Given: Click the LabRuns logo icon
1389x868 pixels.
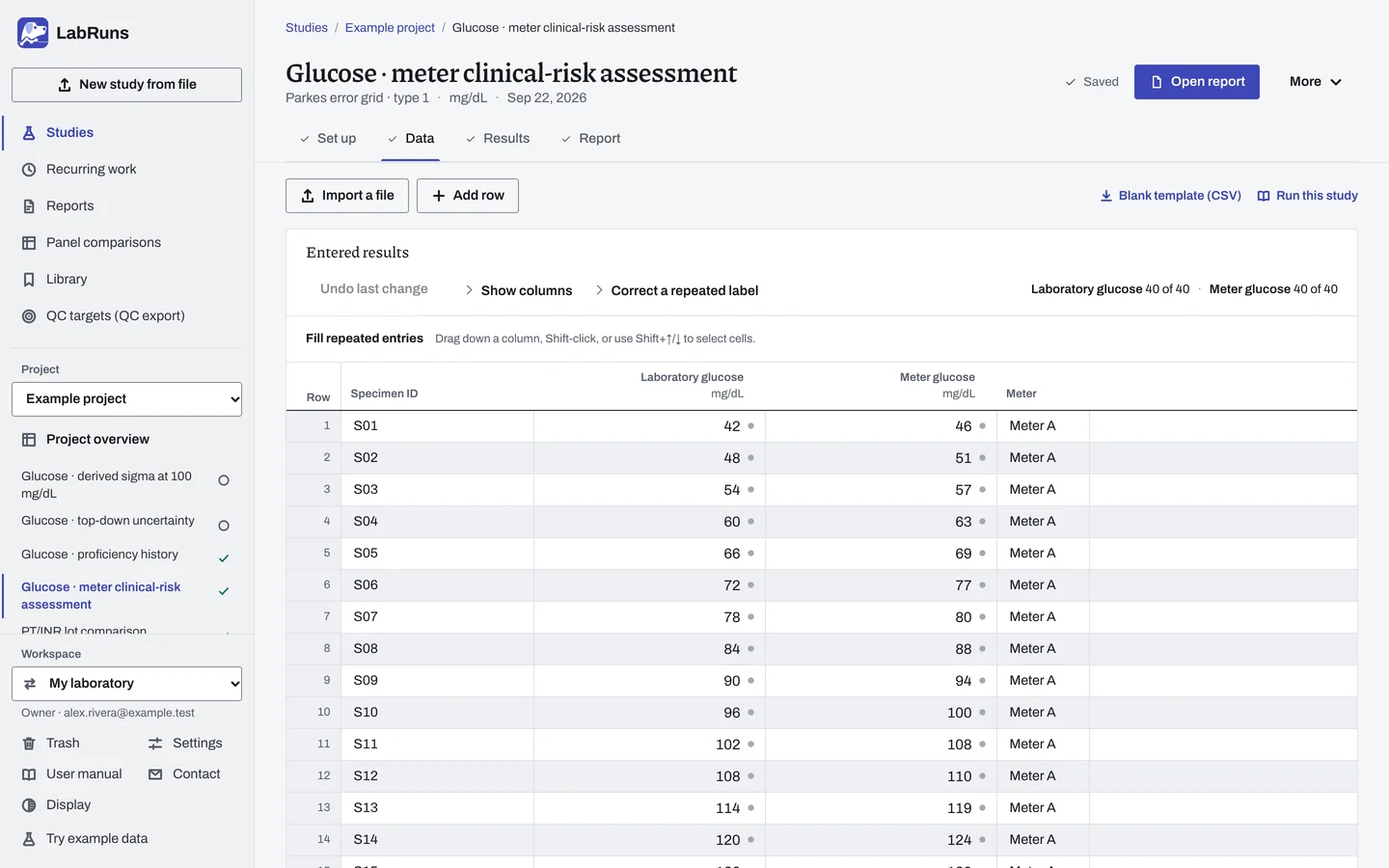Looking at the screenshot, I should [x=33, y=33].
